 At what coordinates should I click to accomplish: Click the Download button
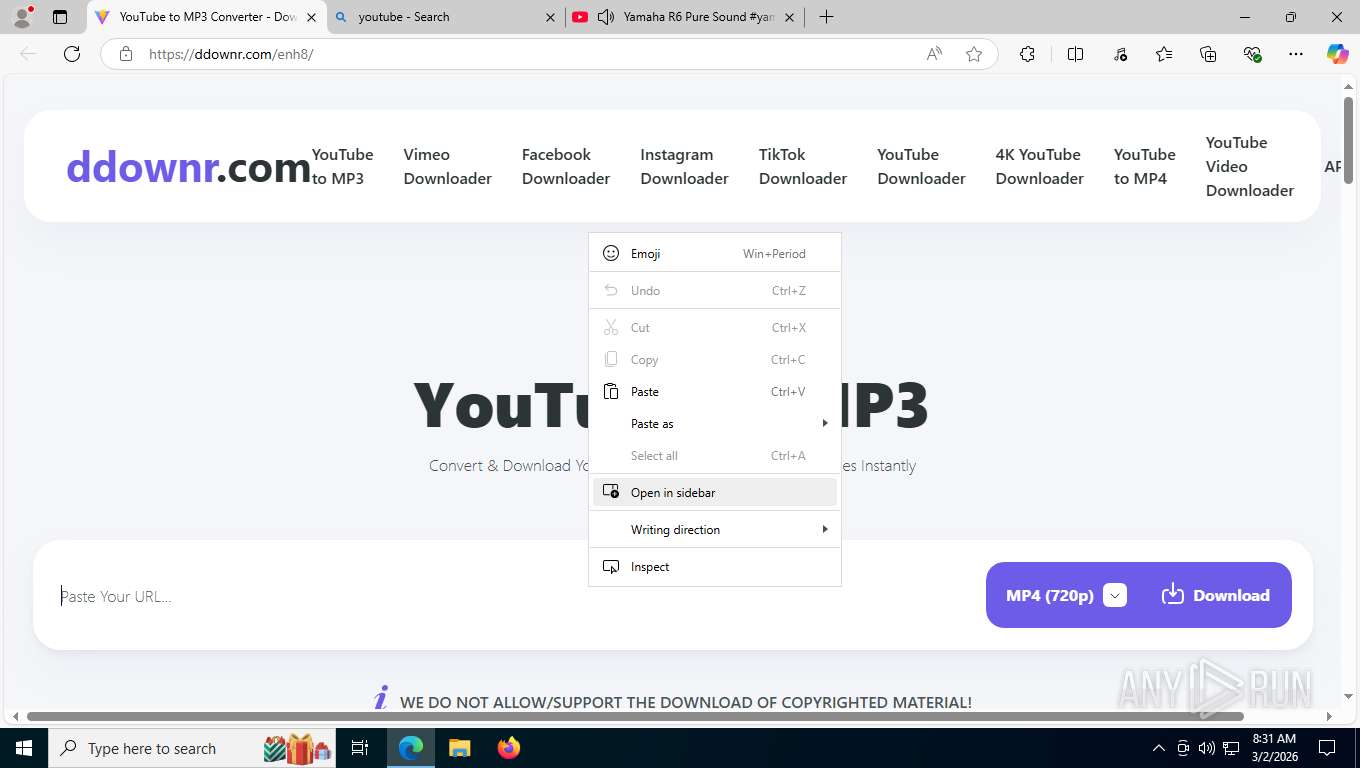pyautogui.click(x=1216, y=595)
